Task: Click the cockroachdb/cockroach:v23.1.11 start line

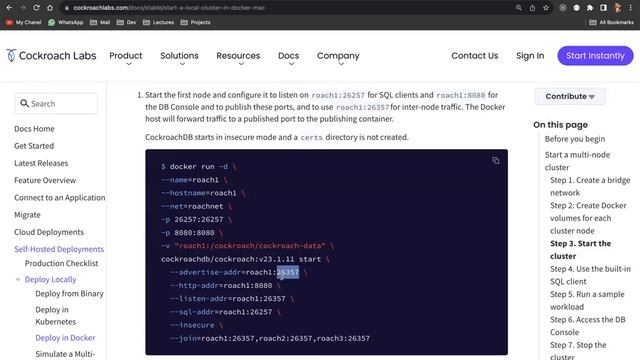Action: (241, 259)
